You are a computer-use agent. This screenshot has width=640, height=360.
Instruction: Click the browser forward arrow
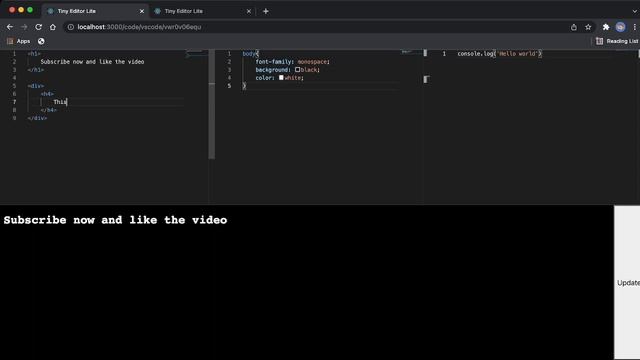pyautogui.click(x=24, y=27)
